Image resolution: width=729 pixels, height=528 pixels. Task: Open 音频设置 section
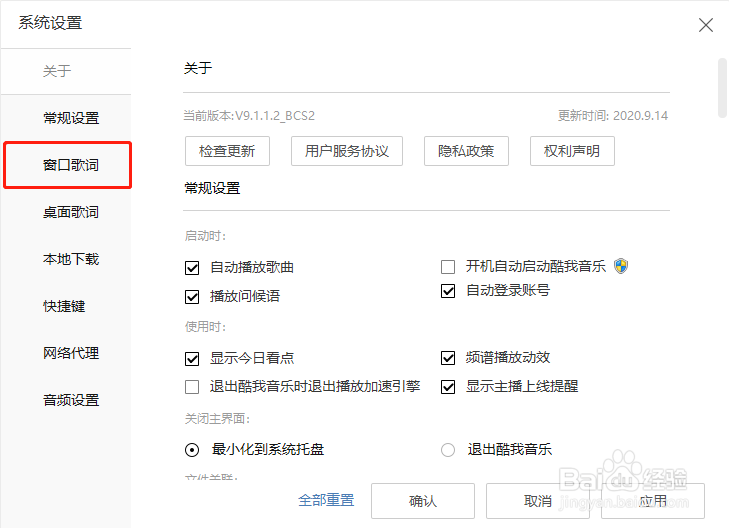71,400
